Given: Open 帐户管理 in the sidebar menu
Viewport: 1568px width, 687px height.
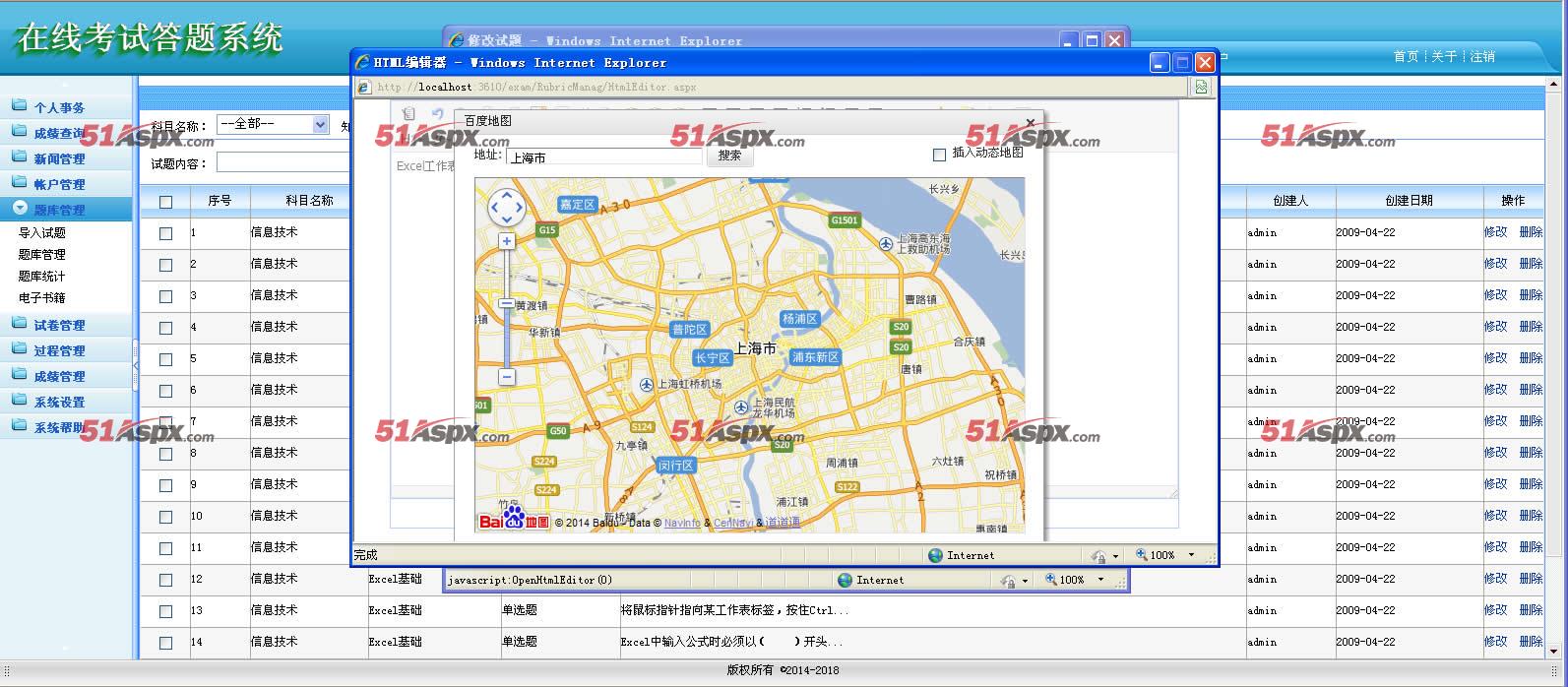Looking at the screenshot, I should click(66, 184).
